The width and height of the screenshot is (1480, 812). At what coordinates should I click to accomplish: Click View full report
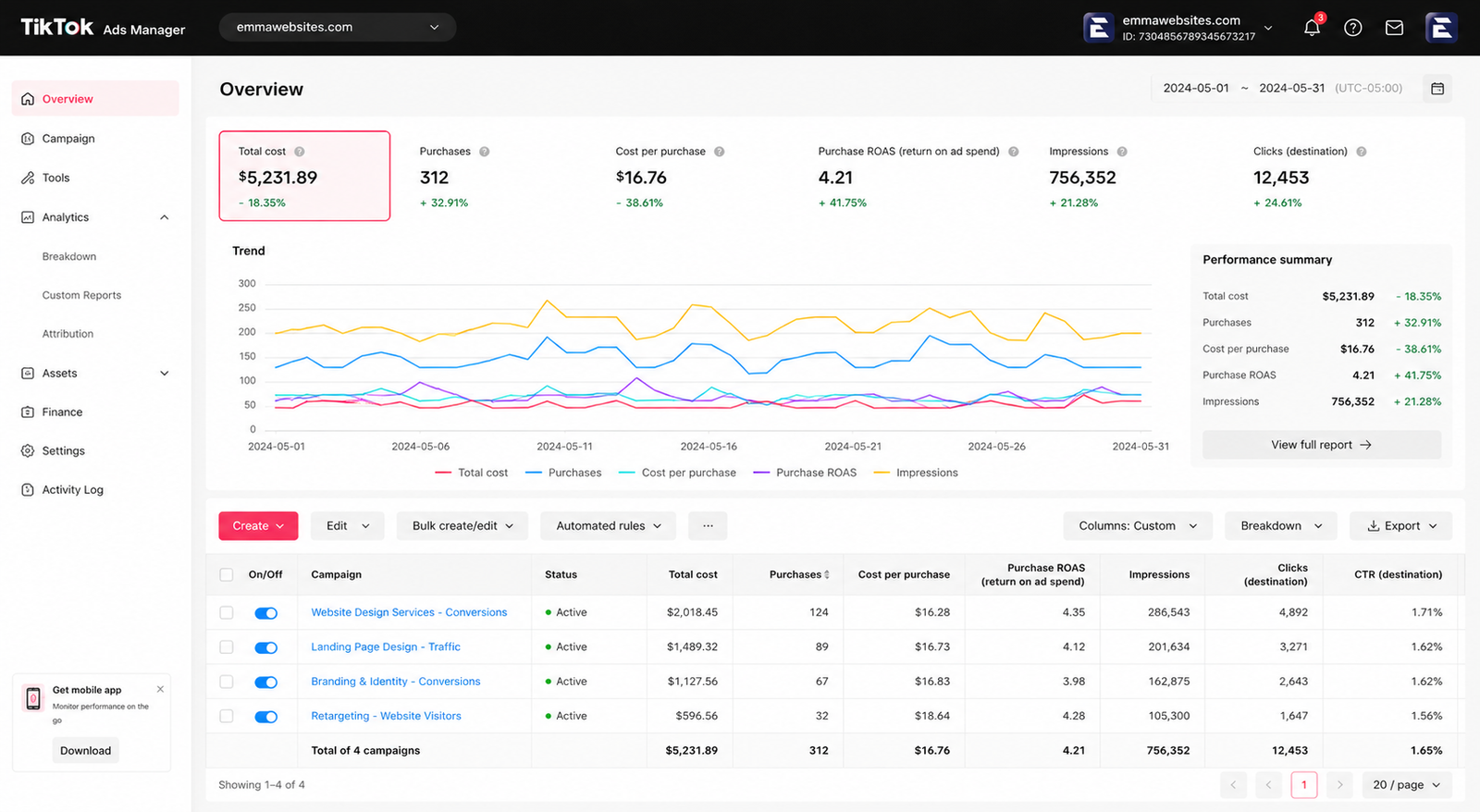1322,445
